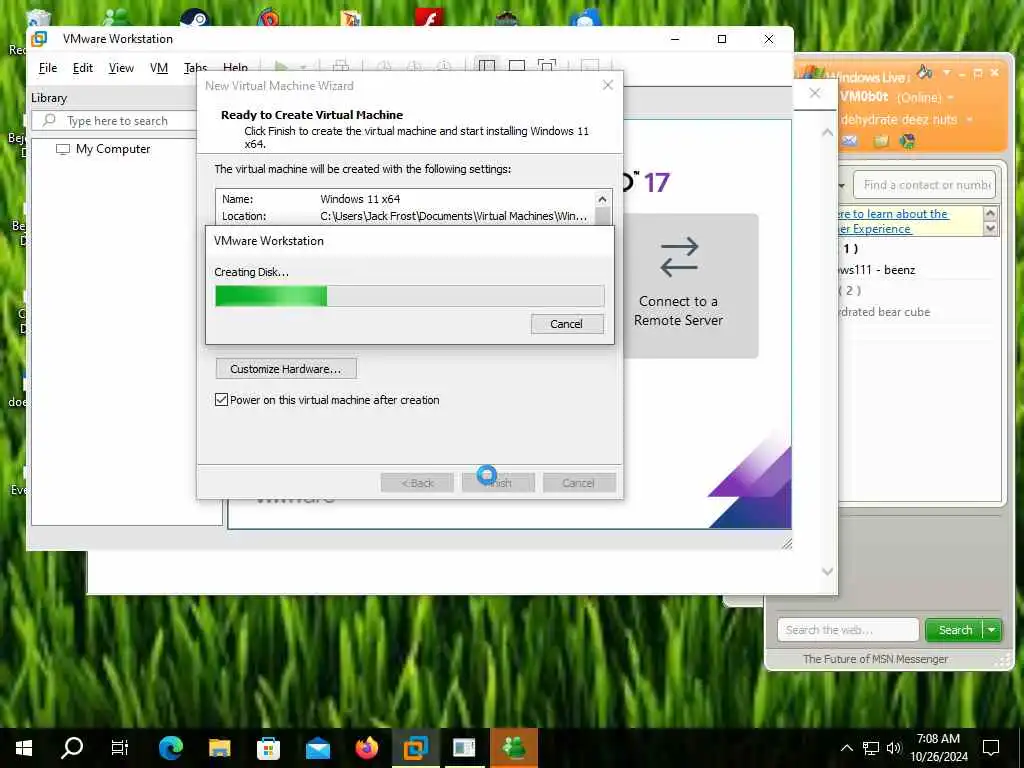Open the Search button dropdown arrow

(992, 630)
